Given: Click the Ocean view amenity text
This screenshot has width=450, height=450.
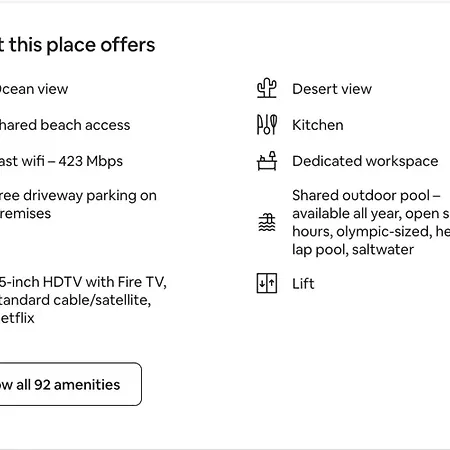Looking at the screenshot, I should [34, 89].
